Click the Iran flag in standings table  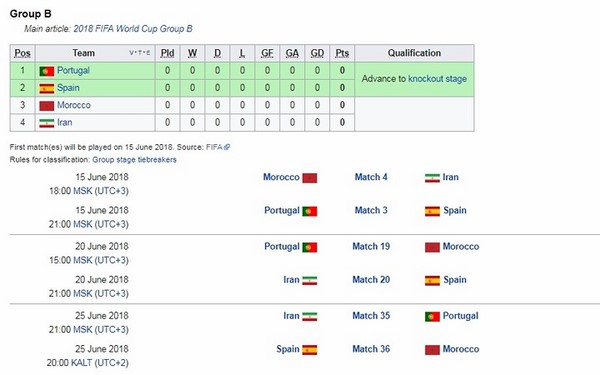pos(47,123)
